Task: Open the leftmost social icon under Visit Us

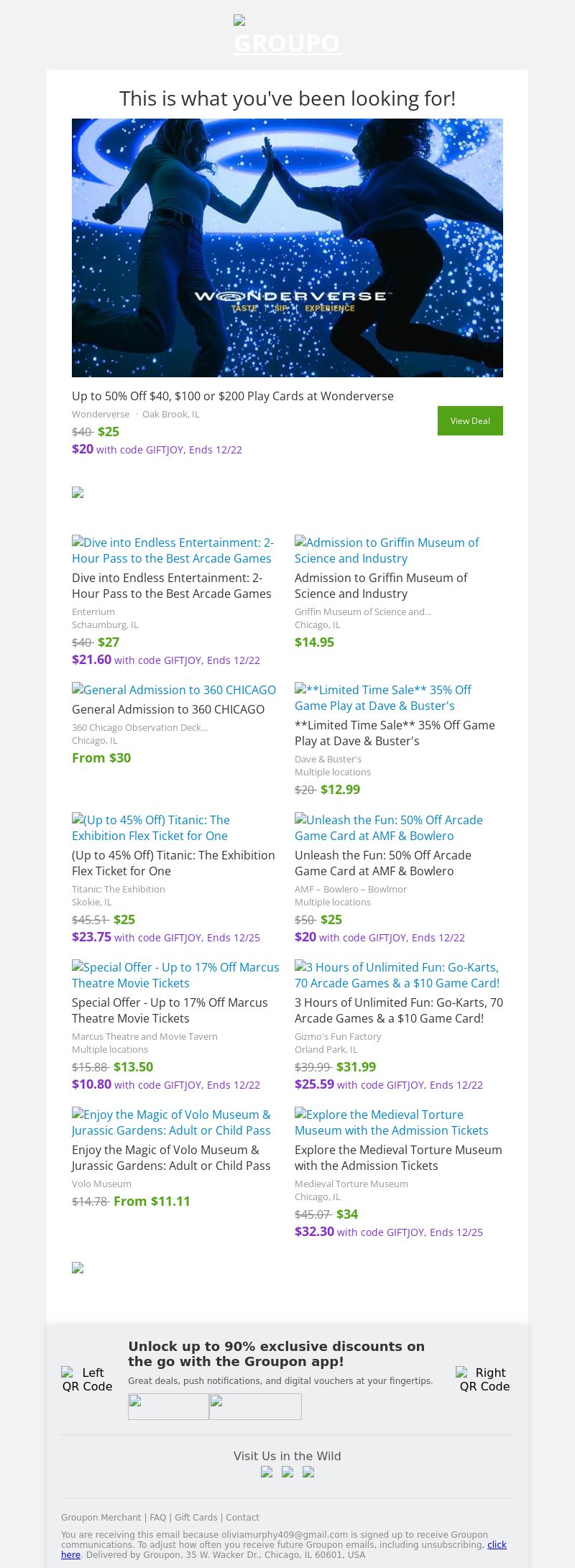Action: click(267, 1472)
